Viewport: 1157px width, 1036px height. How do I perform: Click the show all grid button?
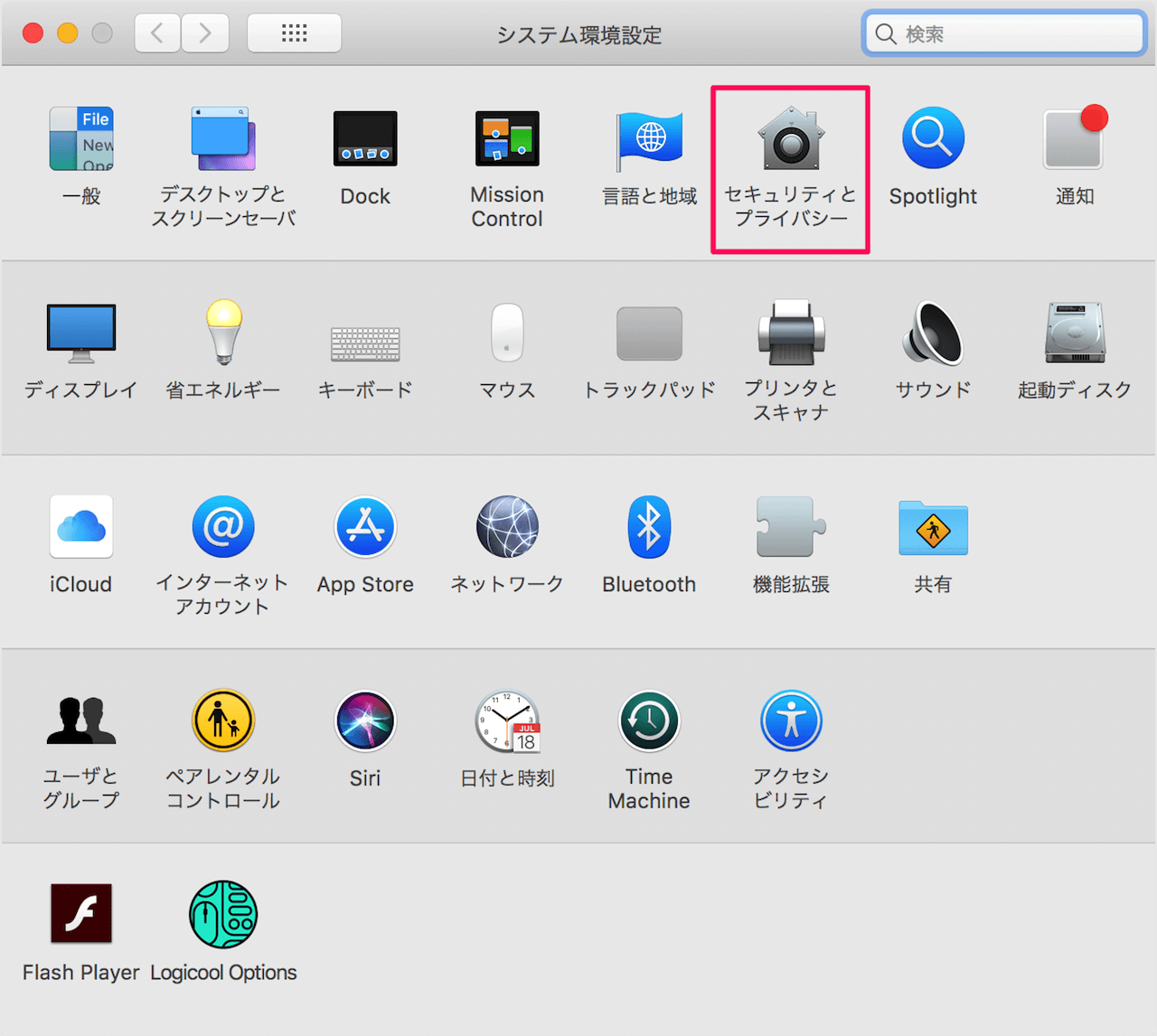294,33
